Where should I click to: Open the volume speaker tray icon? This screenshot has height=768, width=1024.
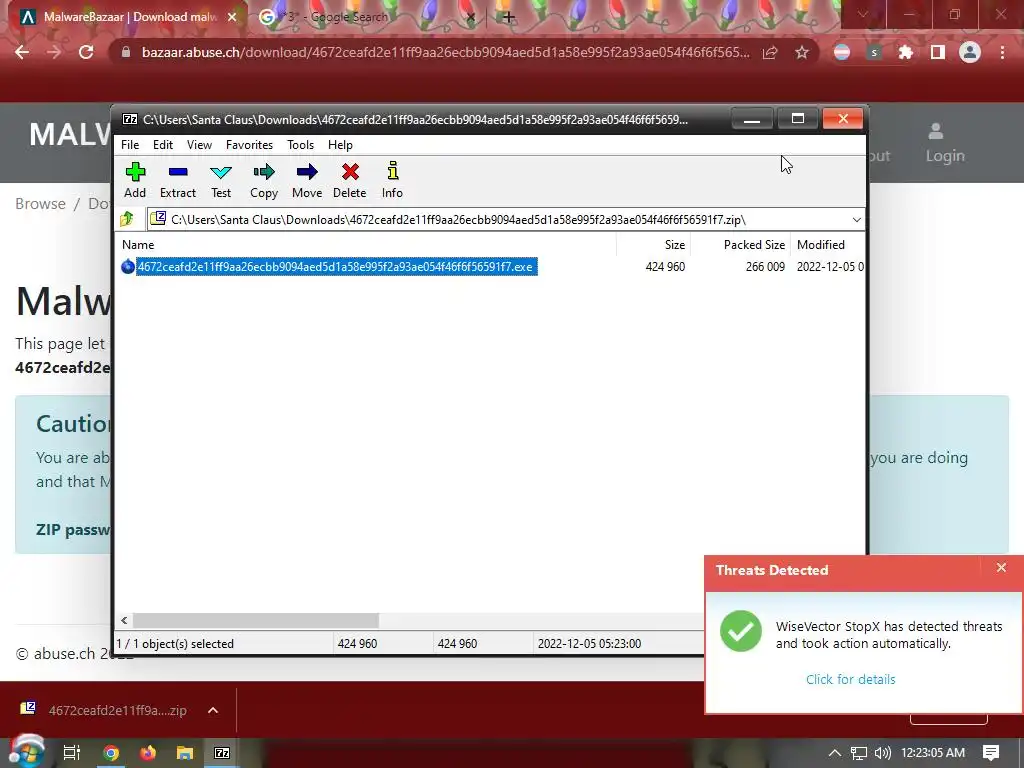(882, 753)
